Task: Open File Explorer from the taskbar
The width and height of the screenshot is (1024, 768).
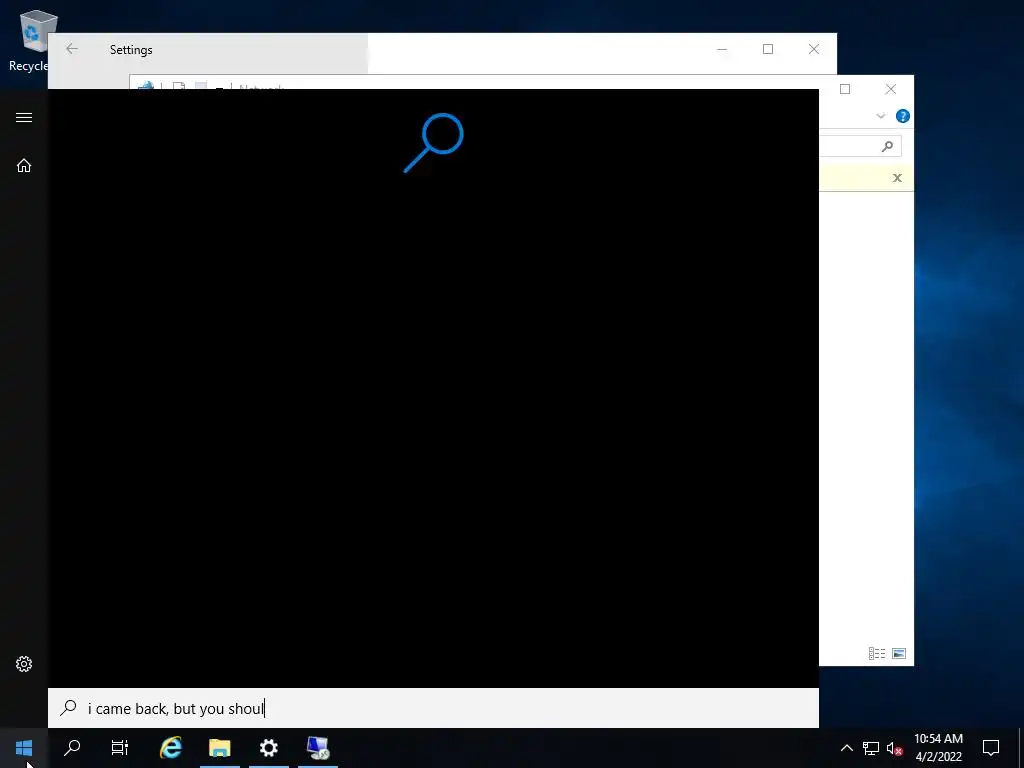Action: [220, 748]
